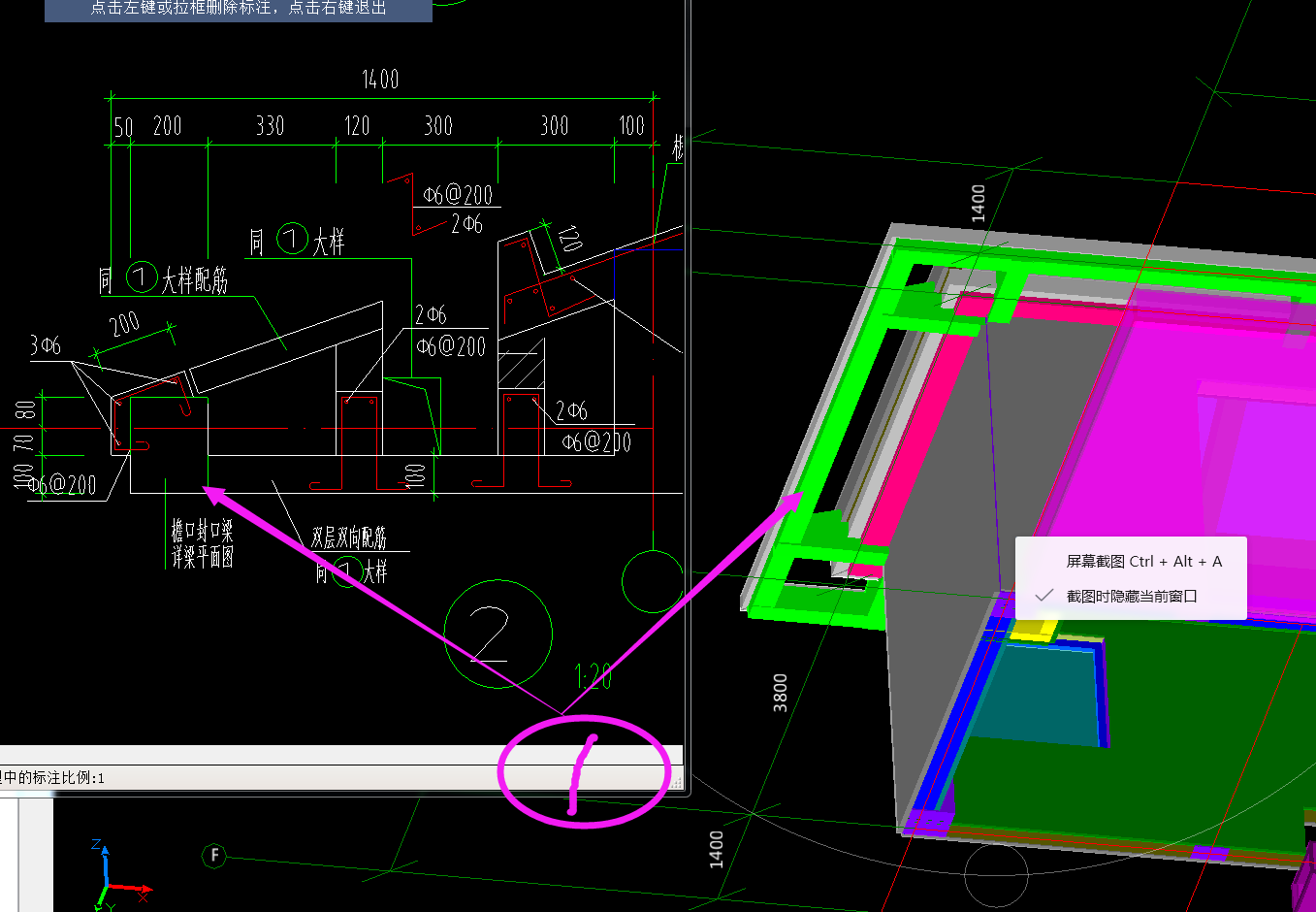Click the 3Φ6 rebar label
1316x912 pixels.
tap(45, 345)
